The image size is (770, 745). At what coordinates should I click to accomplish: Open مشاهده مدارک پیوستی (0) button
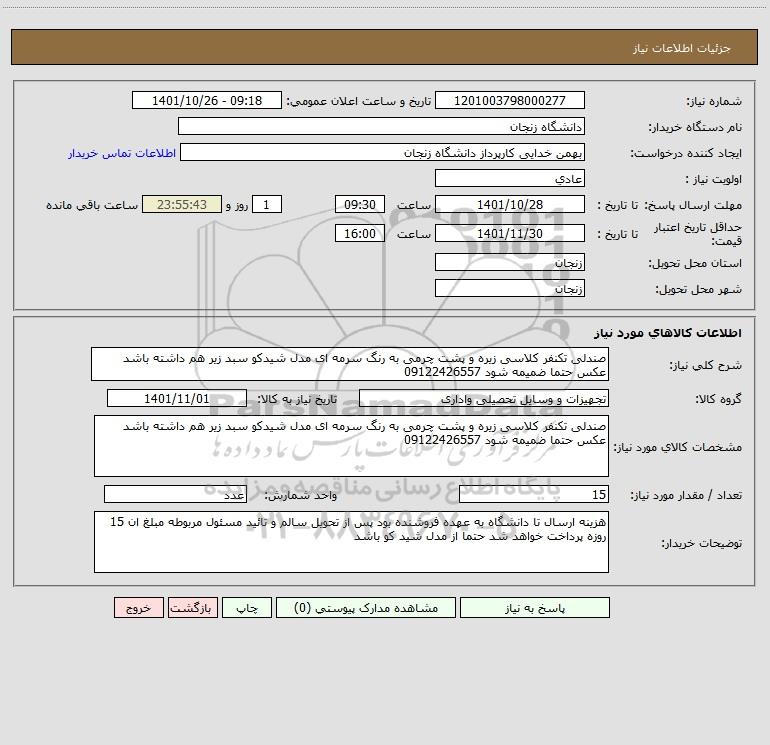tap(366, 607)
